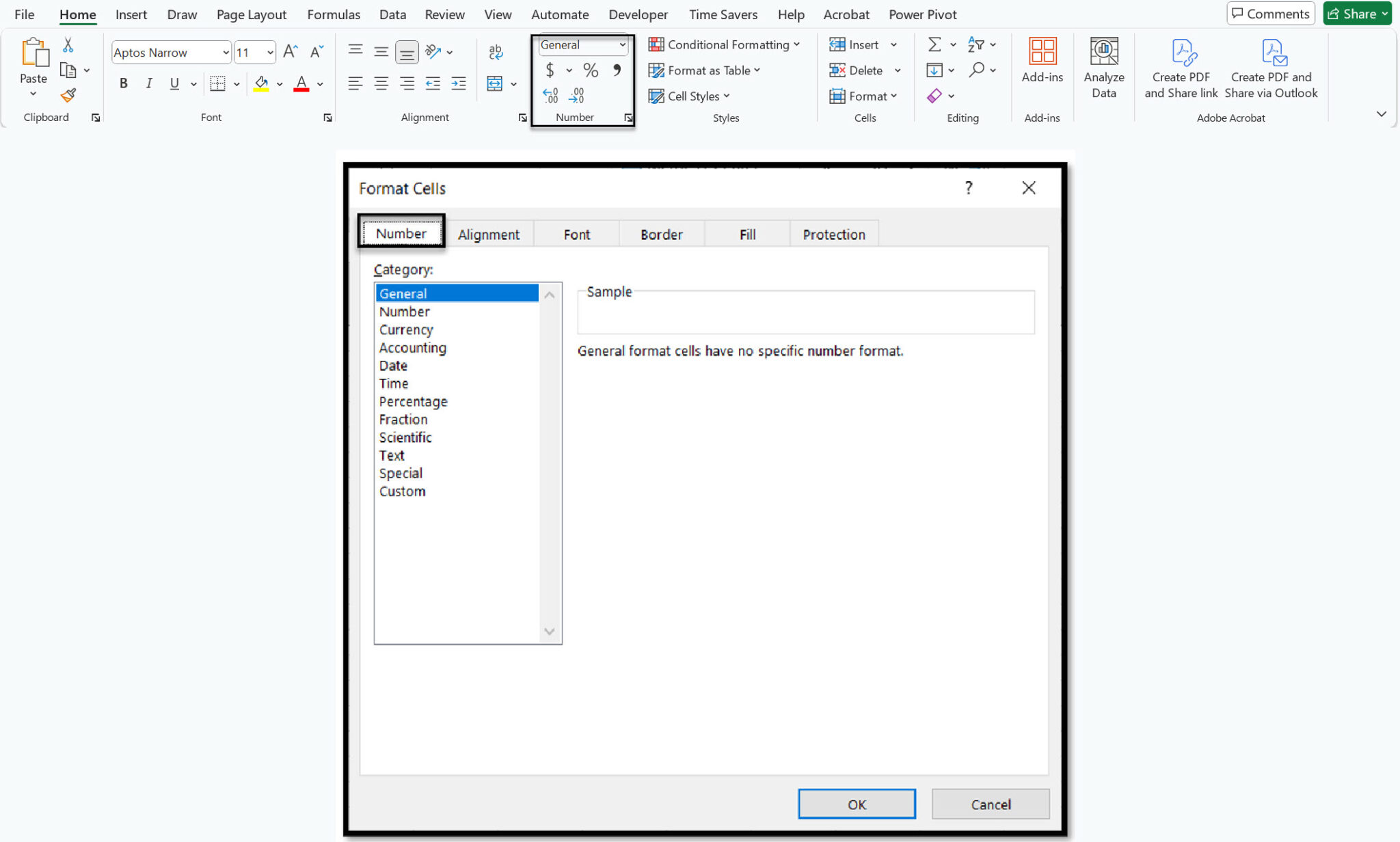Activate the Format Painter brush
1400x842 pixels.
pyautogui.click(x=68, y=95)
